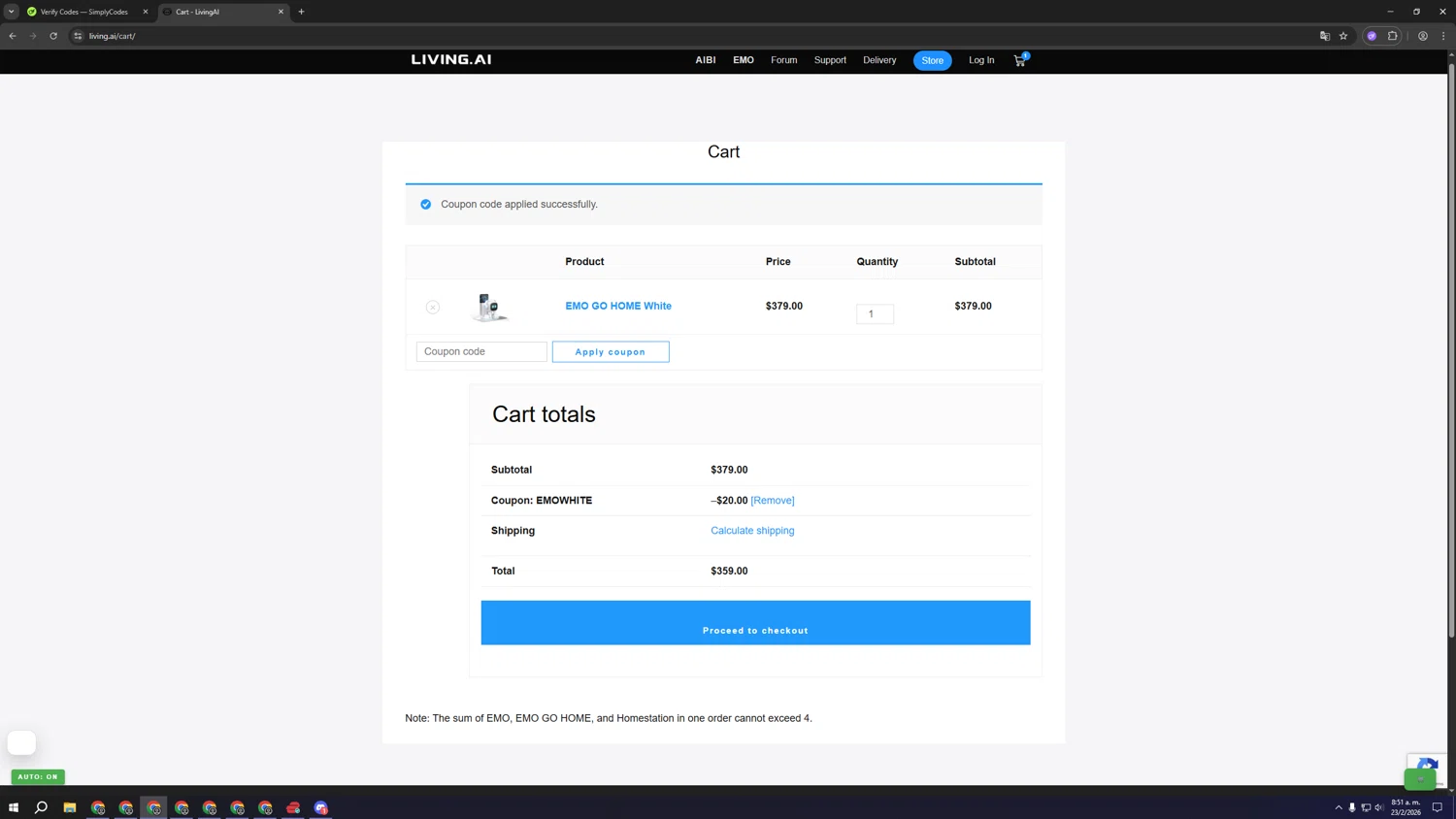The image size is (1456, 819).
Task: Open the taskbar clock and date
Action: [1406, 807]
